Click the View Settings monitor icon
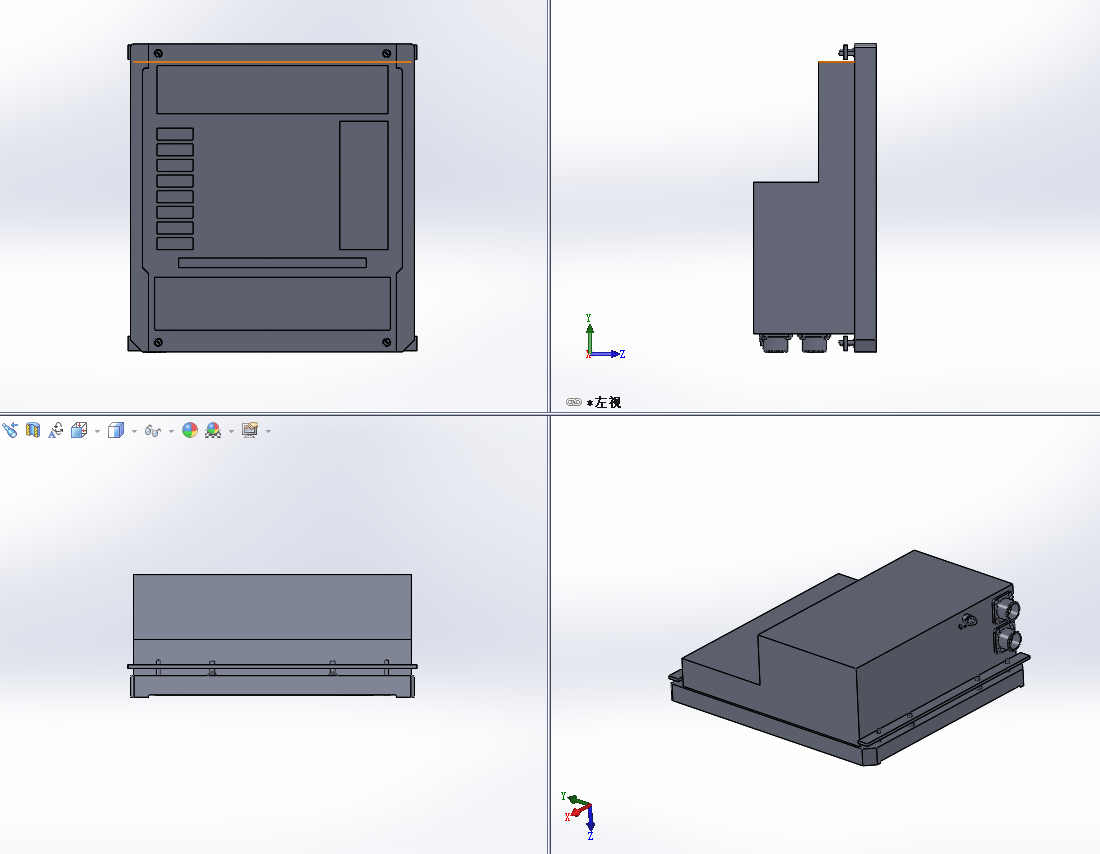The height and width of the screenshot is (854, 1100). click(x=250, y=430)
